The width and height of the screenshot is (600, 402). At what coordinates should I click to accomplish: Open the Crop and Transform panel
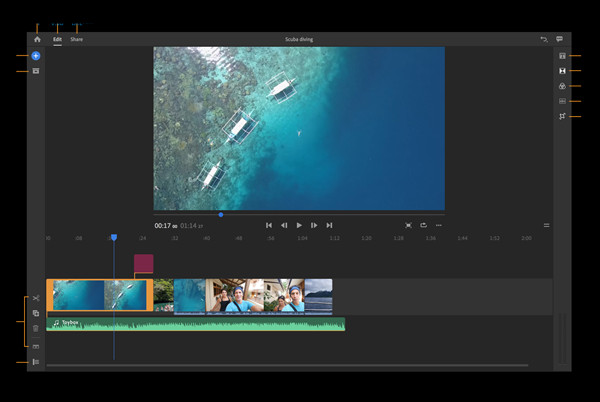[x=562, y=117]
